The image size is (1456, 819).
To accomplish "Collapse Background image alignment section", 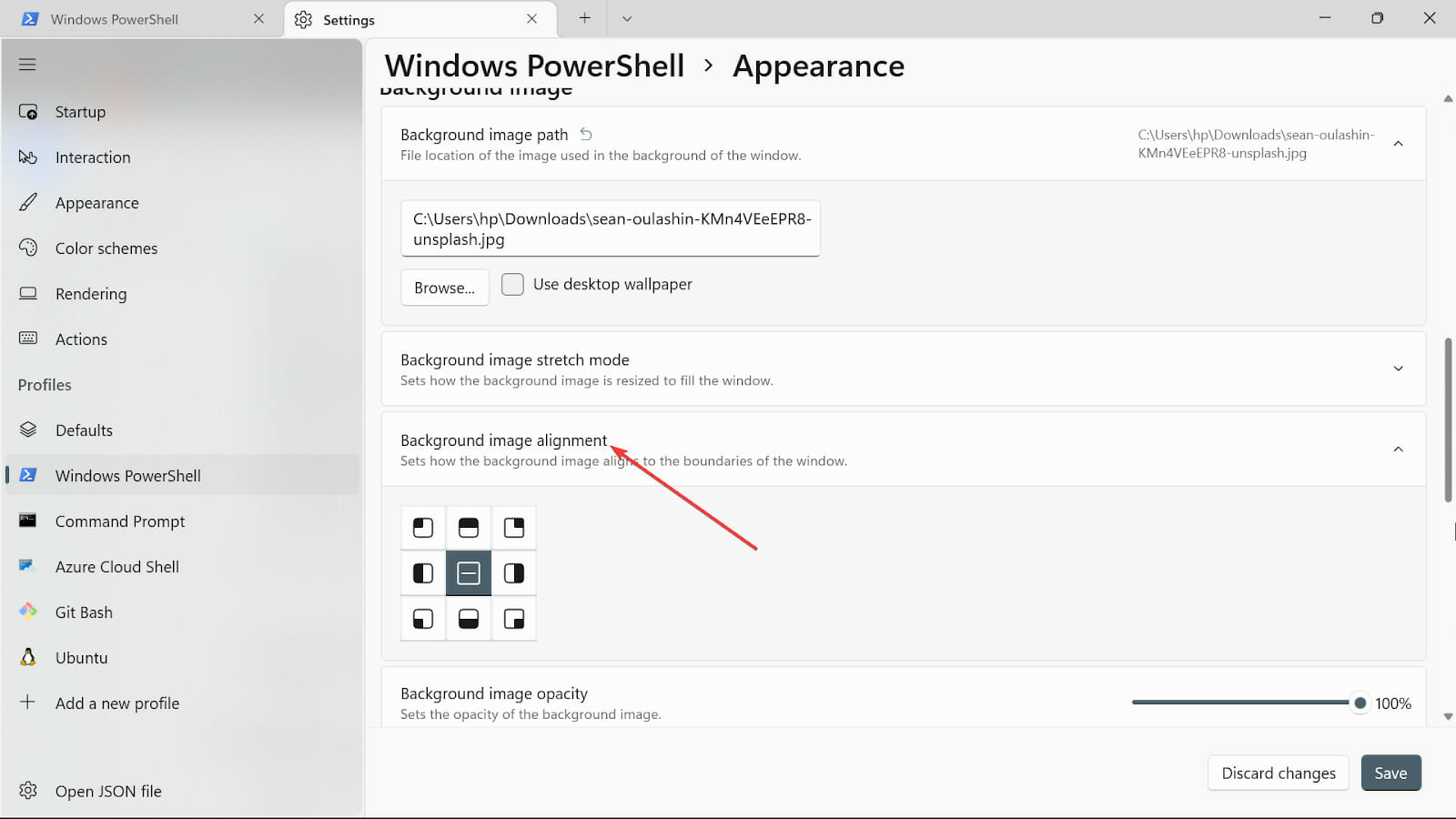I will click(1399, 450).
